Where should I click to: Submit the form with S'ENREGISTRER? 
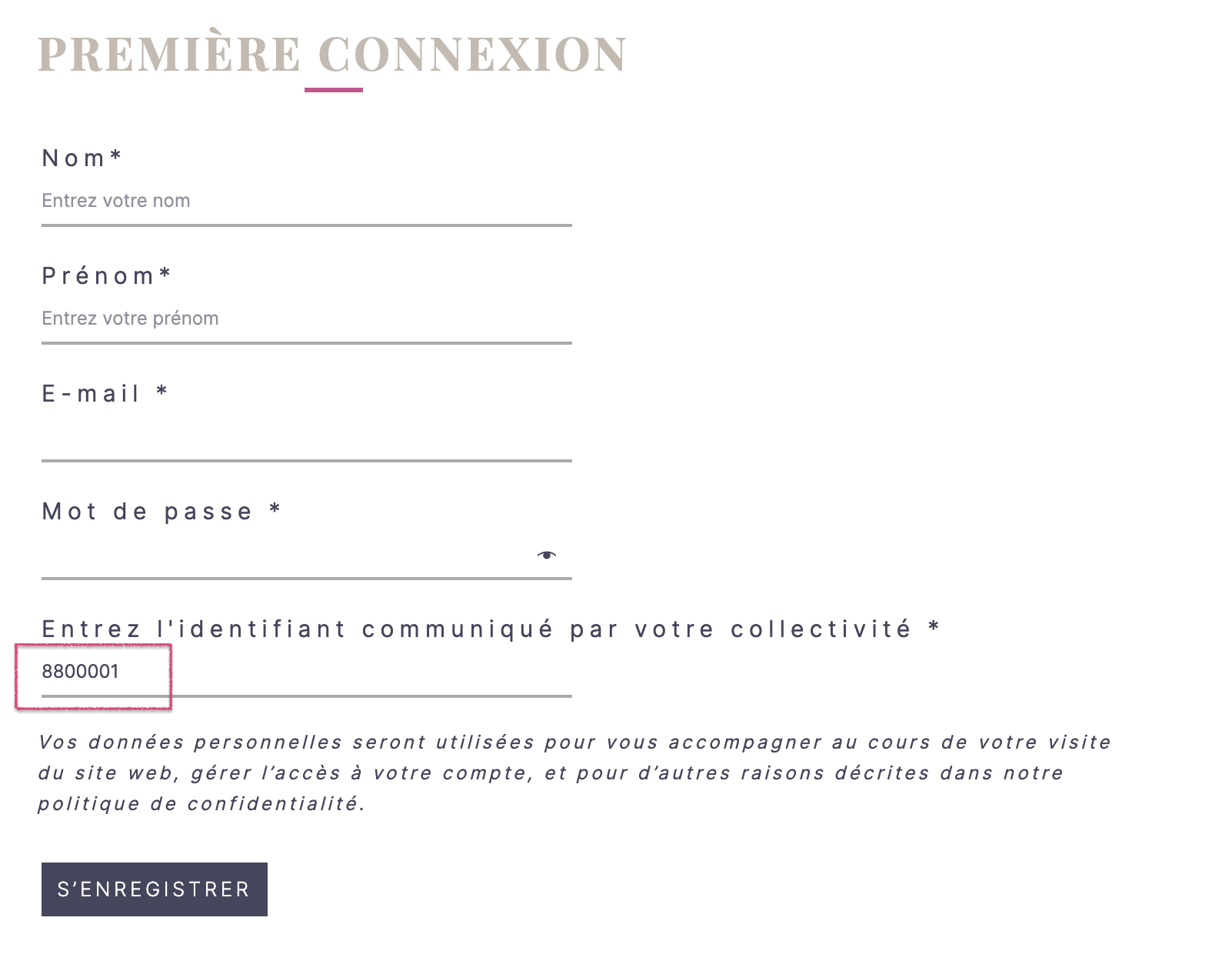[155, 889]
